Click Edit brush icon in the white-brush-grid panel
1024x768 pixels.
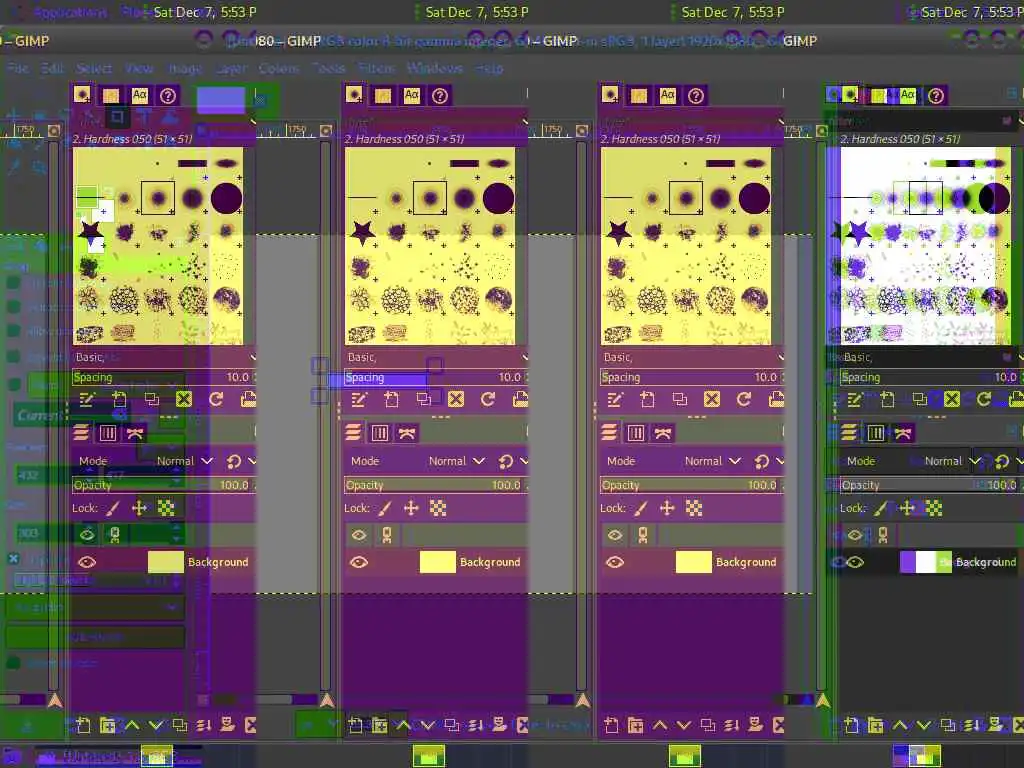pos(854,399)
